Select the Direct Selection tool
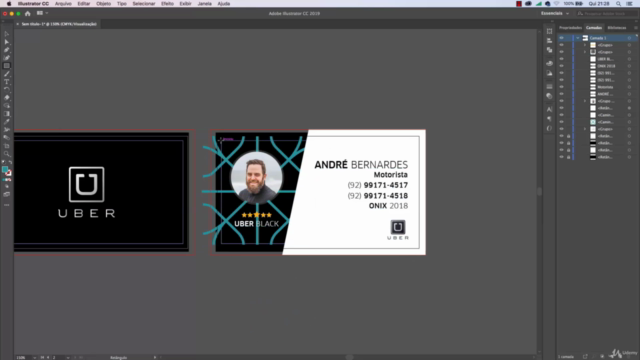 [7, 42]
